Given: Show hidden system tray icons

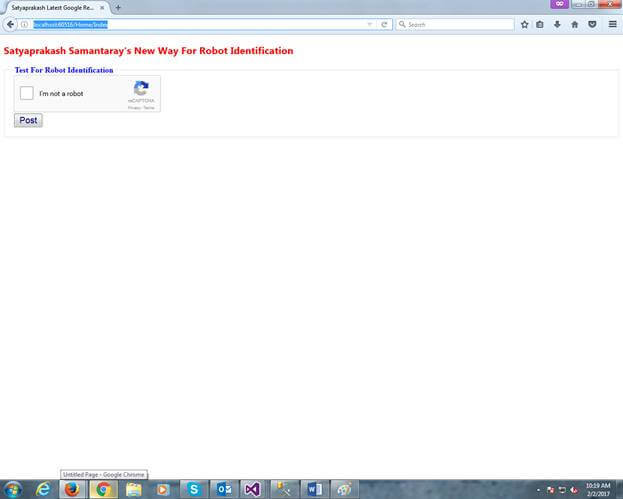Looking at the screenshot, I should (538, 490).
